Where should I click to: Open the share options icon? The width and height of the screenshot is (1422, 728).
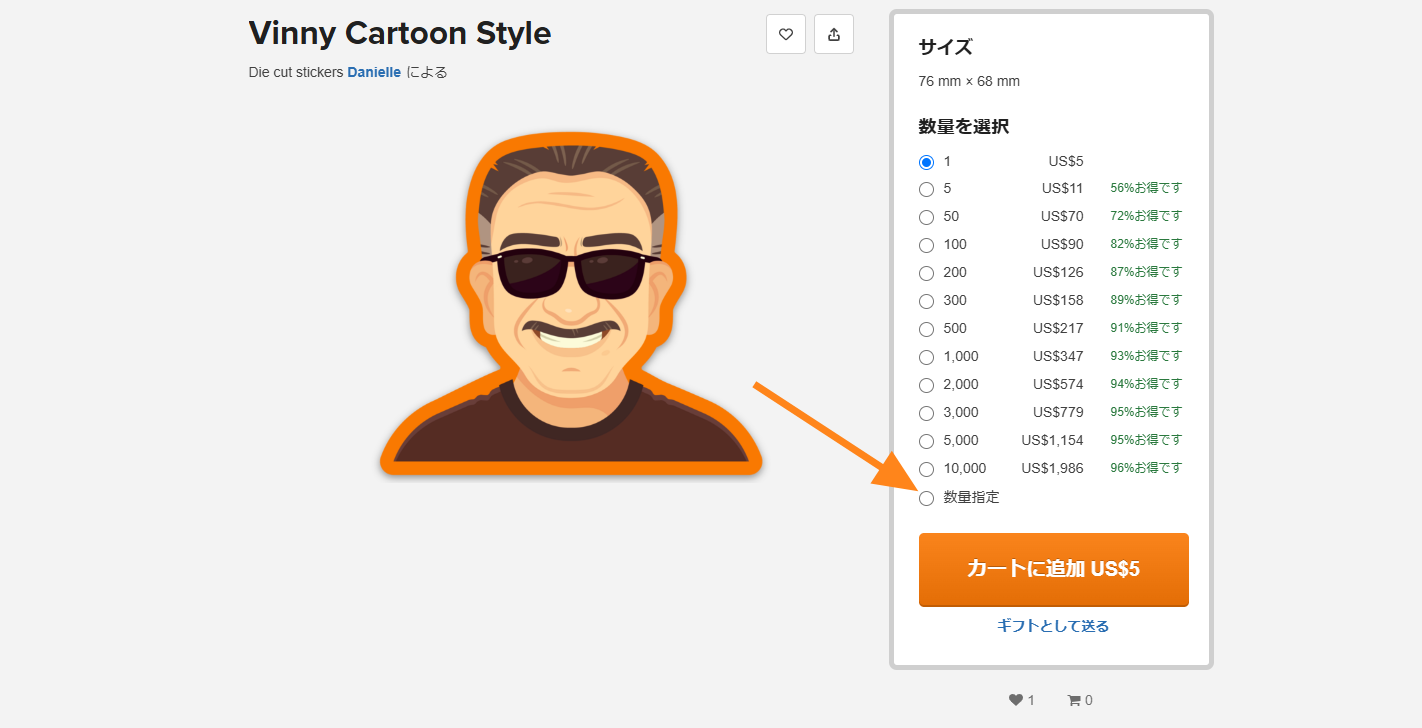point(833,33)
